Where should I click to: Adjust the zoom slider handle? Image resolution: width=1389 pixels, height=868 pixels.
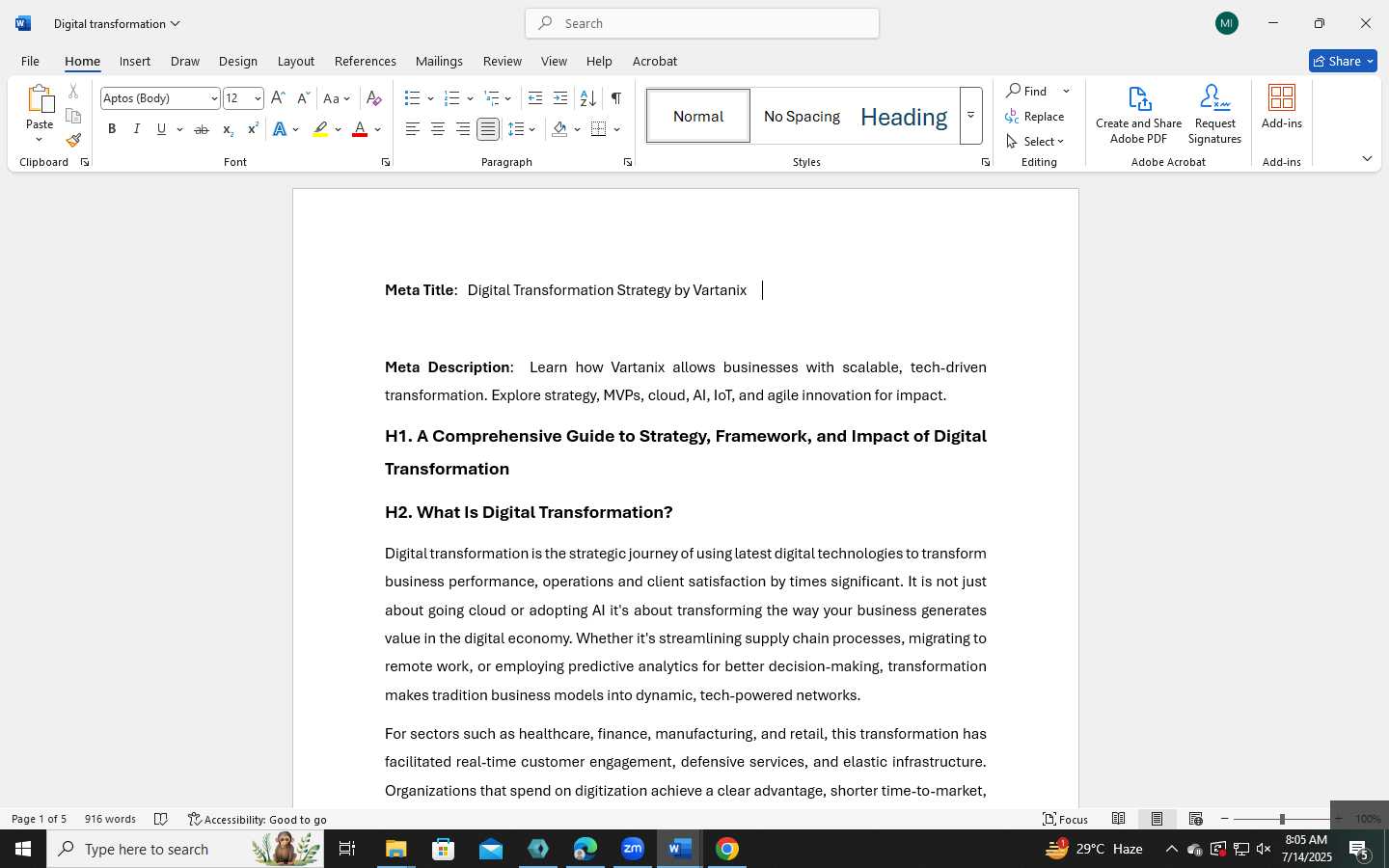tap(1282, 819)
